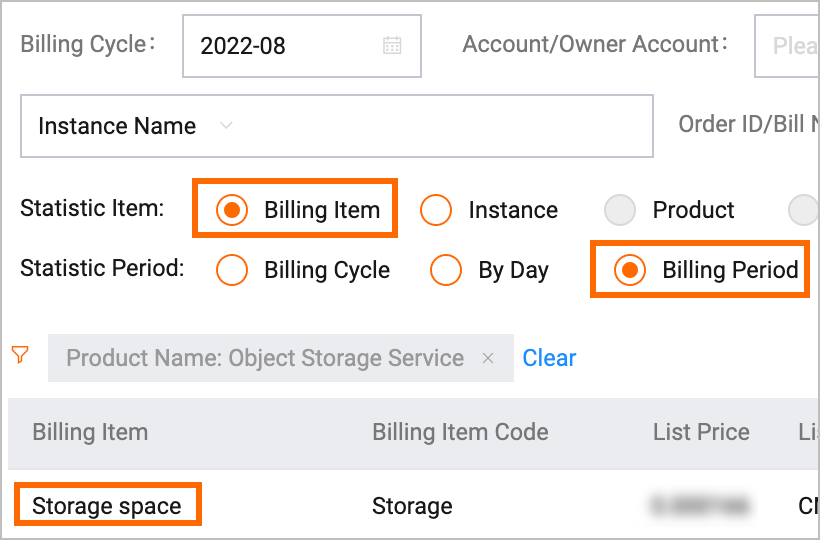Select Billing Period statistic period
The image size is (820, 540).
coord(630,270)
